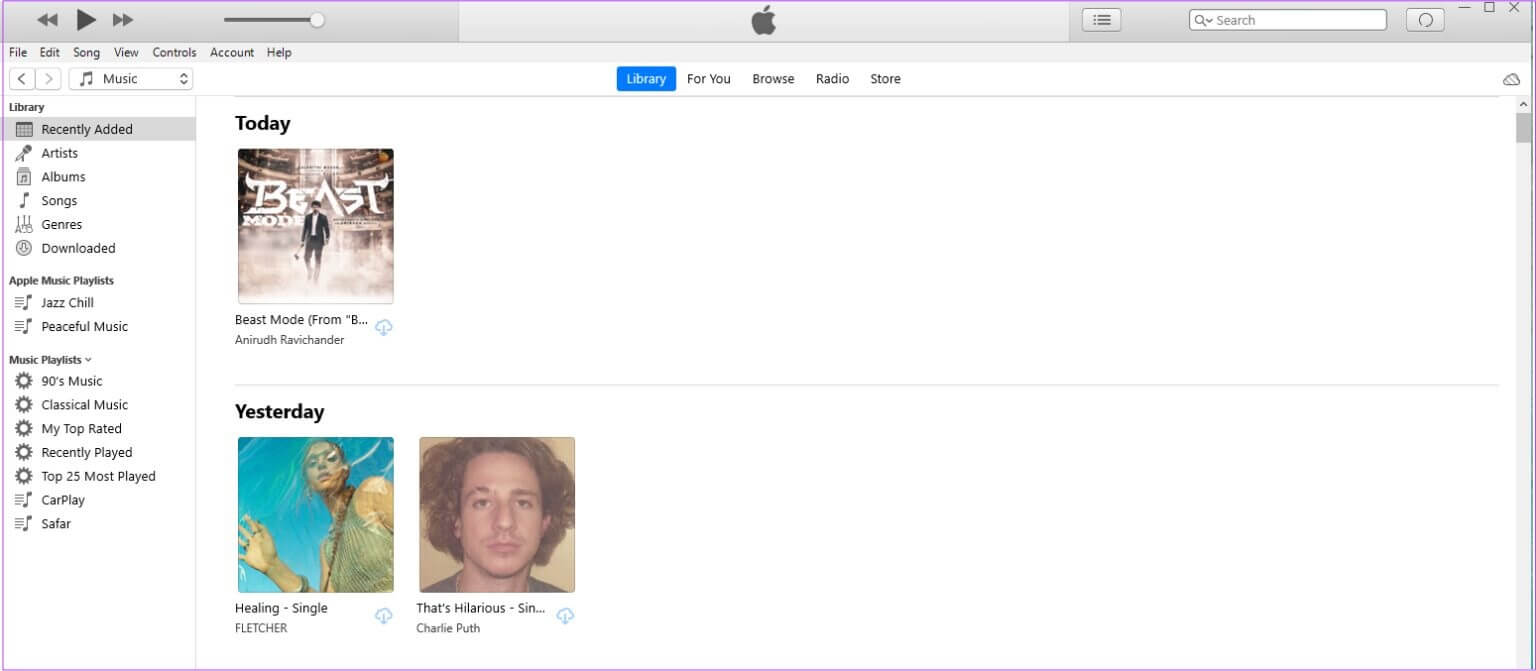Open the Account menu

pyautogui.click(x=232, y=52)
